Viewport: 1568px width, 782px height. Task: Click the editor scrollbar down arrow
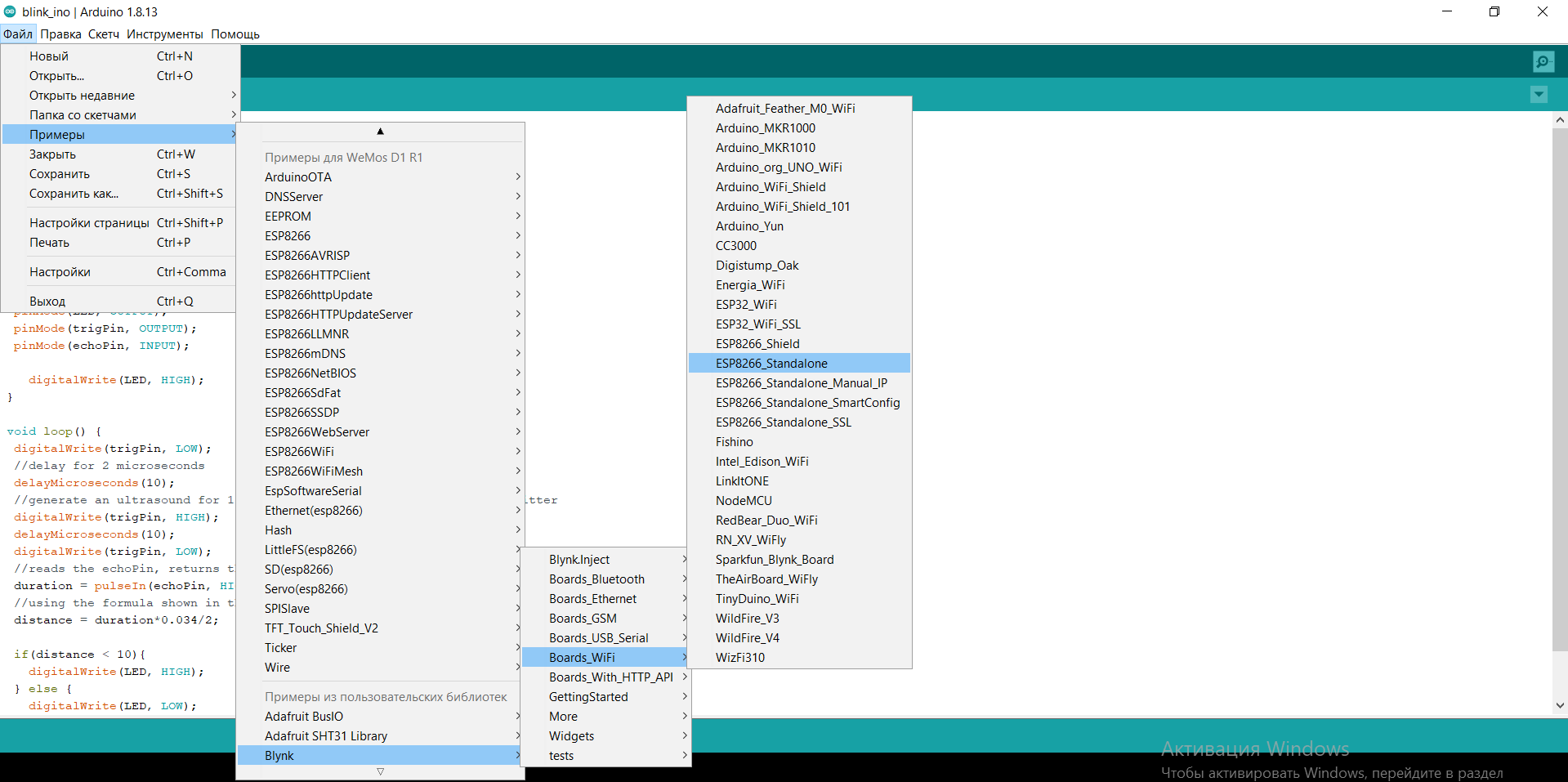(x=1560, y=705)
